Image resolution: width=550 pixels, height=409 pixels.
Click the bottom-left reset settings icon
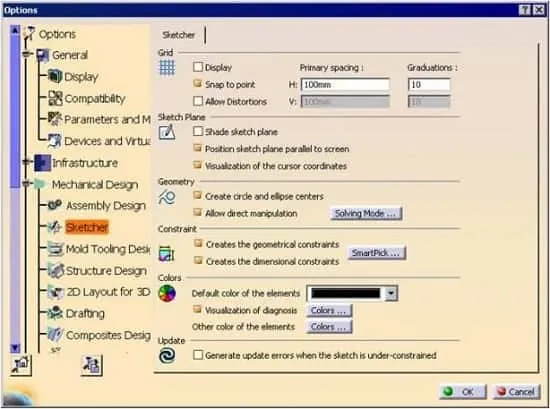pos(21,365)
